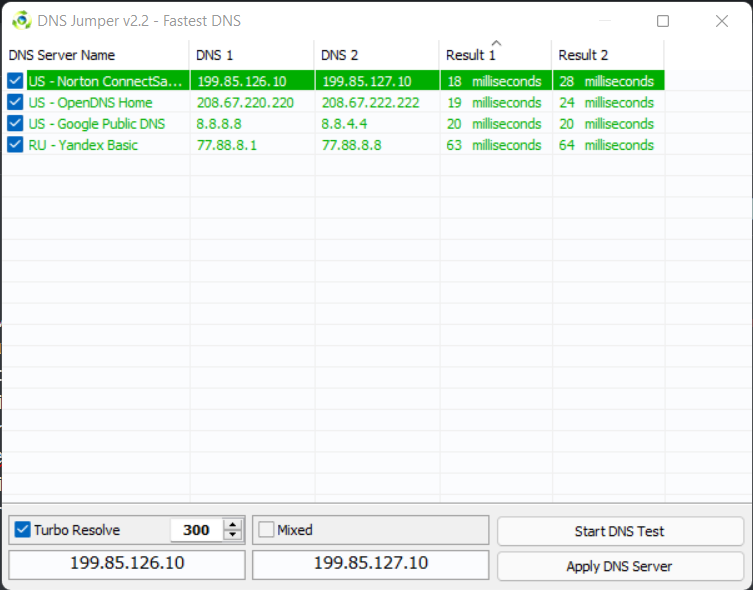This screenshot has height=590, width=753.
Task: Sort by Result 1 column header
Action: pyautogui.click(x=496, y=55)
